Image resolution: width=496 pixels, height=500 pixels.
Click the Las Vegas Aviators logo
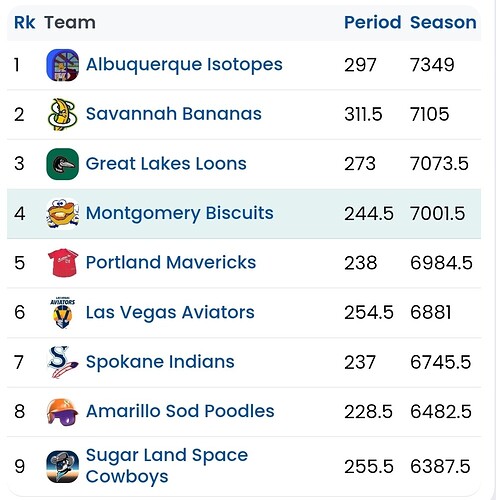point(62,312)
